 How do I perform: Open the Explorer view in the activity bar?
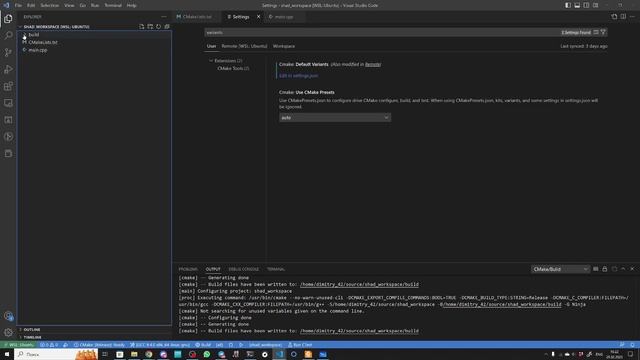pyautogui.click(x=8, y=19)
